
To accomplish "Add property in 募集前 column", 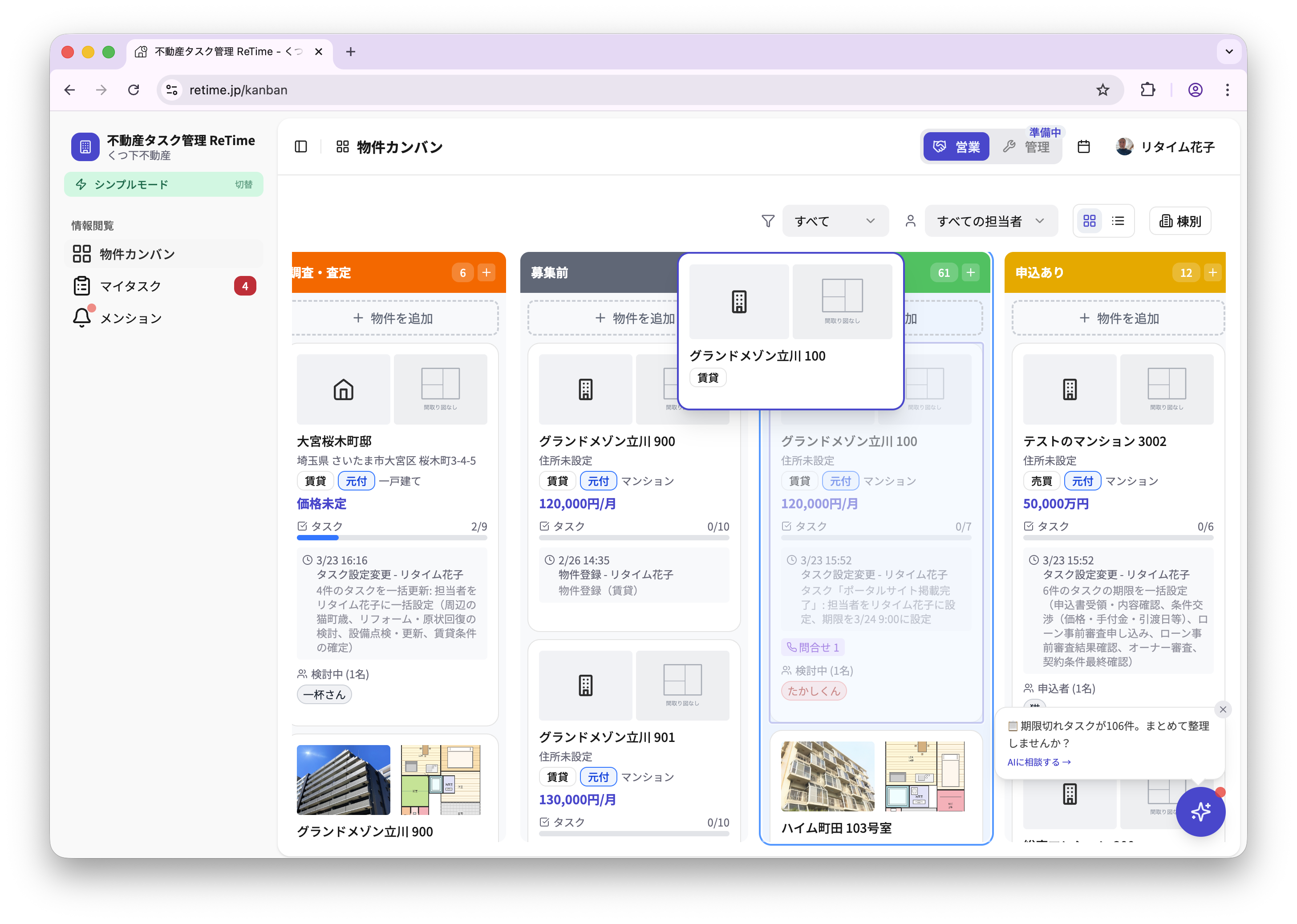I will [x=603, y=318].
